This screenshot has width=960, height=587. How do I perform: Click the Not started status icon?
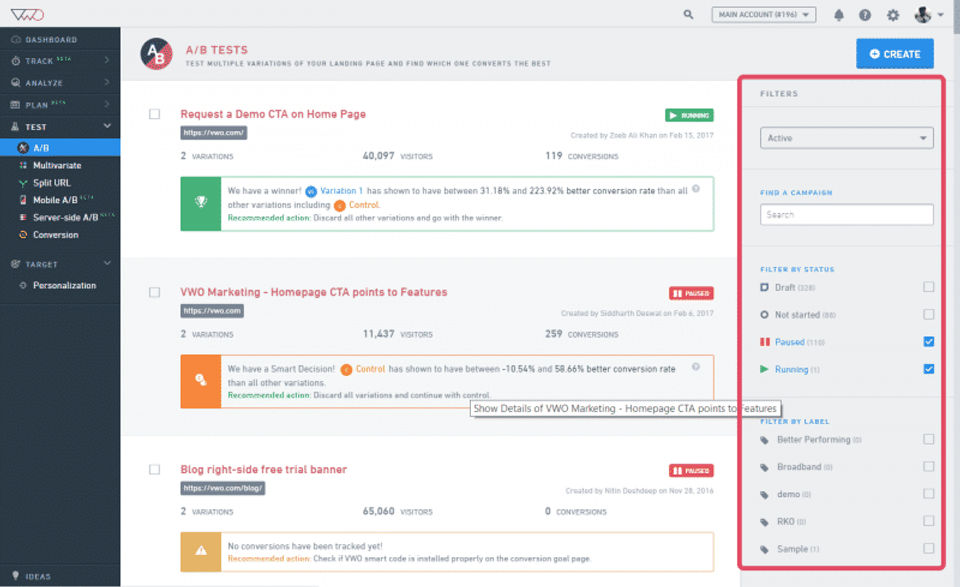point(764,315)
